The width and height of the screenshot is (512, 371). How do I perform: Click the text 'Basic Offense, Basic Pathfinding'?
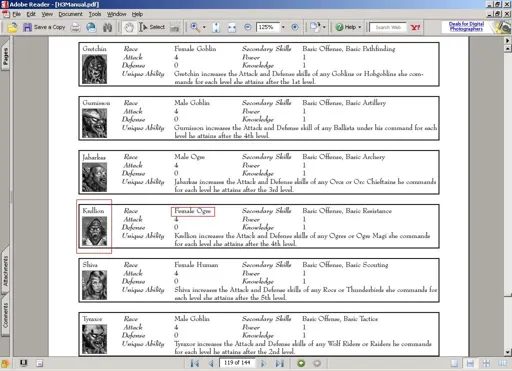click(x=349, y=49)
